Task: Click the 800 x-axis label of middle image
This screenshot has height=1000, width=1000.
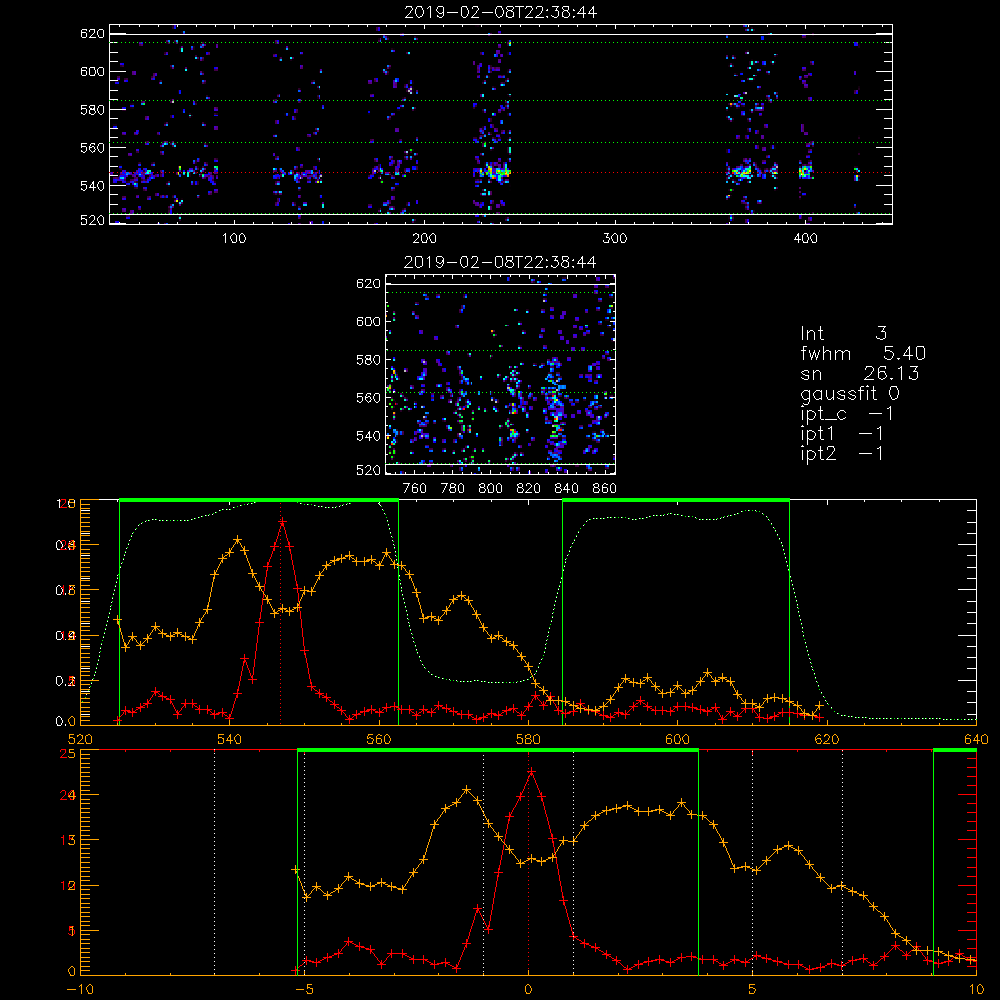Action: tap(490, 489)
